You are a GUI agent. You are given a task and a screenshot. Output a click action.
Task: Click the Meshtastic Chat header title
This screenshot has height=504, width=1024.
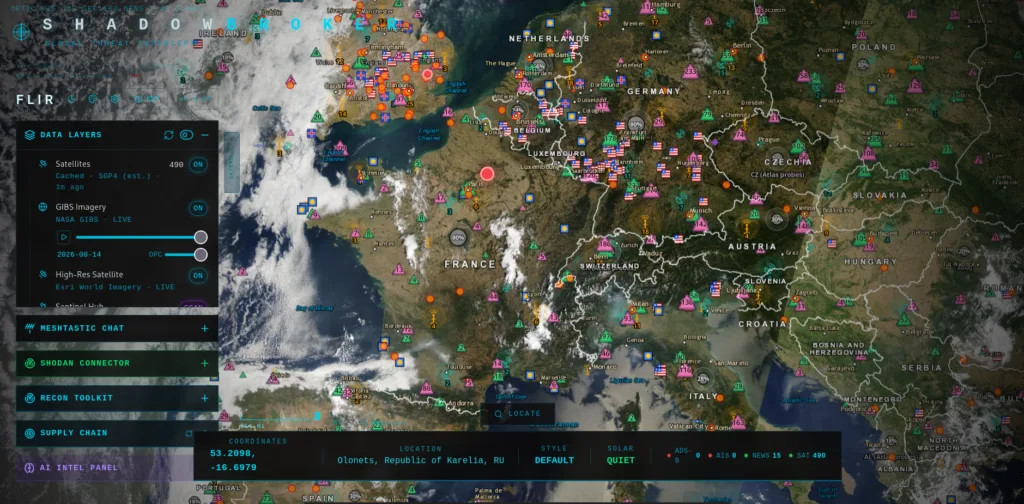[82, 328]
